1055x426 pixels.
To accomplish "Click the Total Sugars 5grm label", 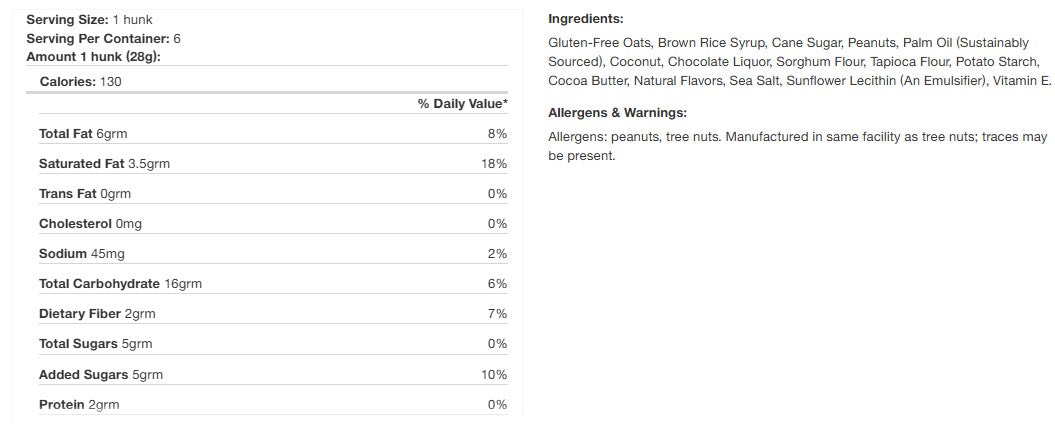I will tap(95, 344).
